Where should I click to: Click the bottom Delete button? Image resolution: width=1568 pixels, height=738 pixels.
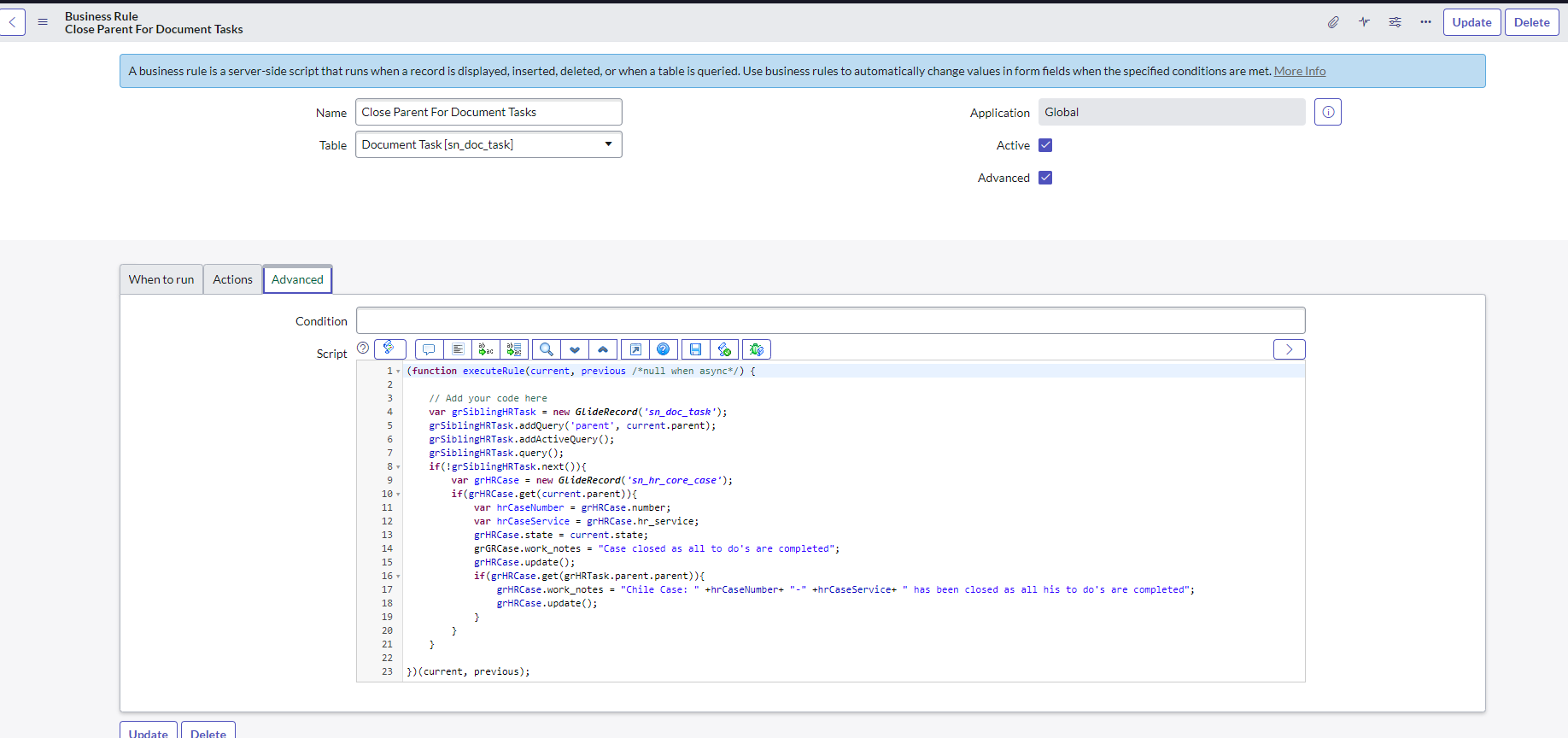[208, 731]
